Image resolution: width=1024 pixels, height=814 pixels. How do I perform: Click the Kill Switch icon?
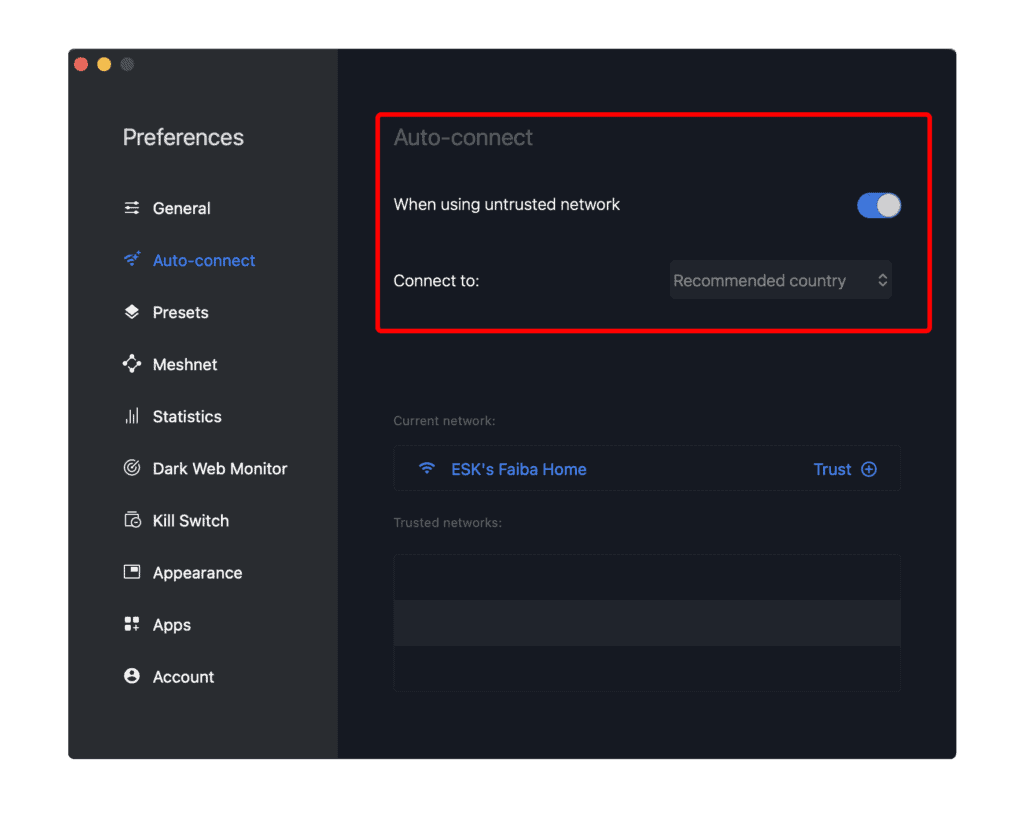pos(133,520)
